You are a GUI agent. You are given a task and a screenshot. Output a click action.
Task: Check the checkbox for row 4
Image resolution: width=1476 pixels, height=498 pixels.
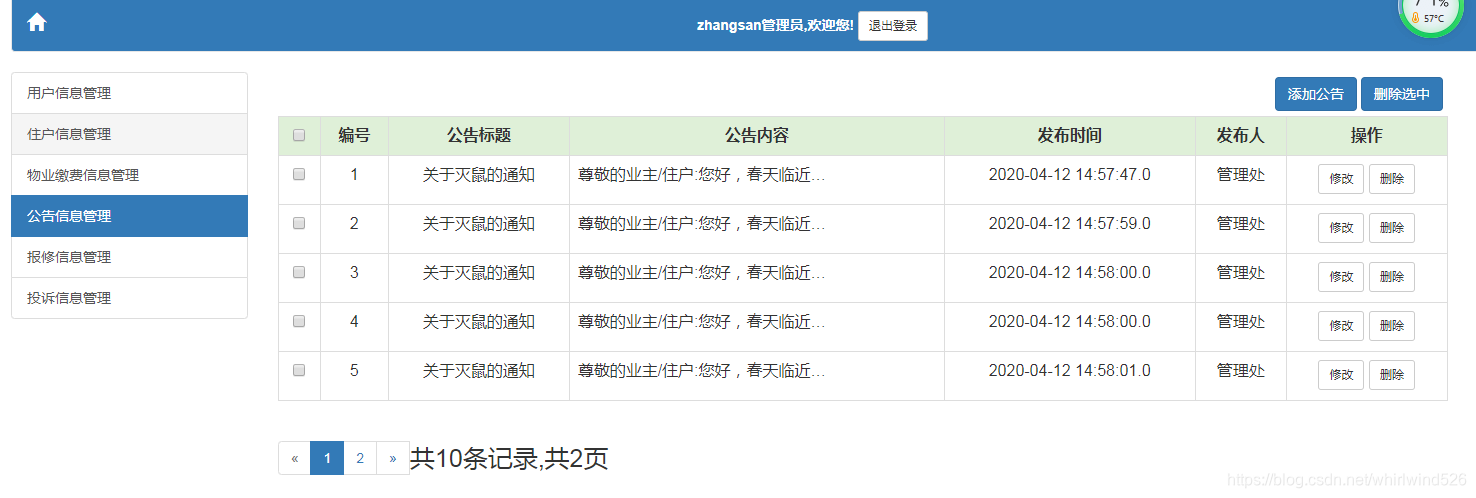tap(299, 321)
